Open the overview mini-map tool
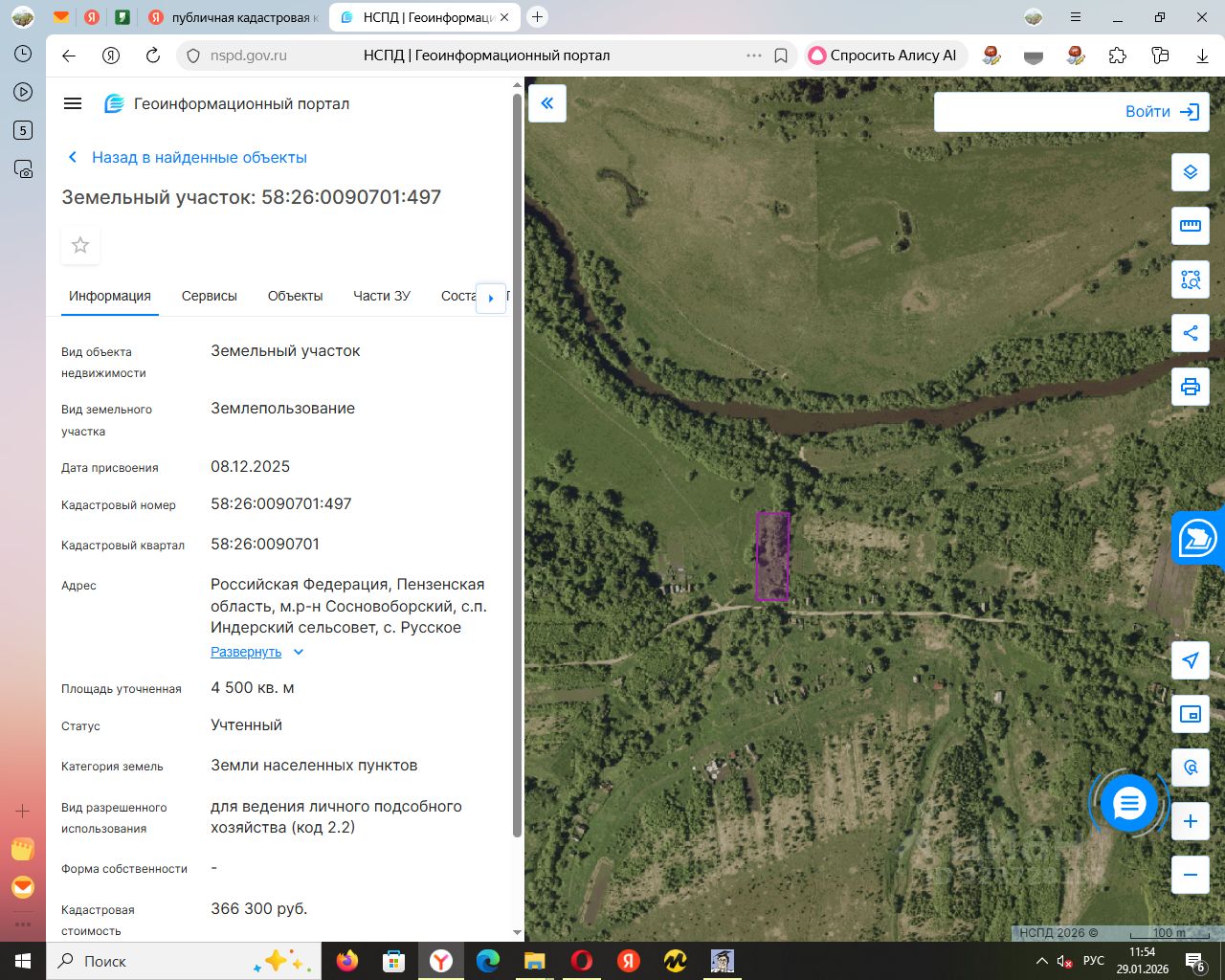This screenshot has height=980, width=1225. coord(1191,714)
